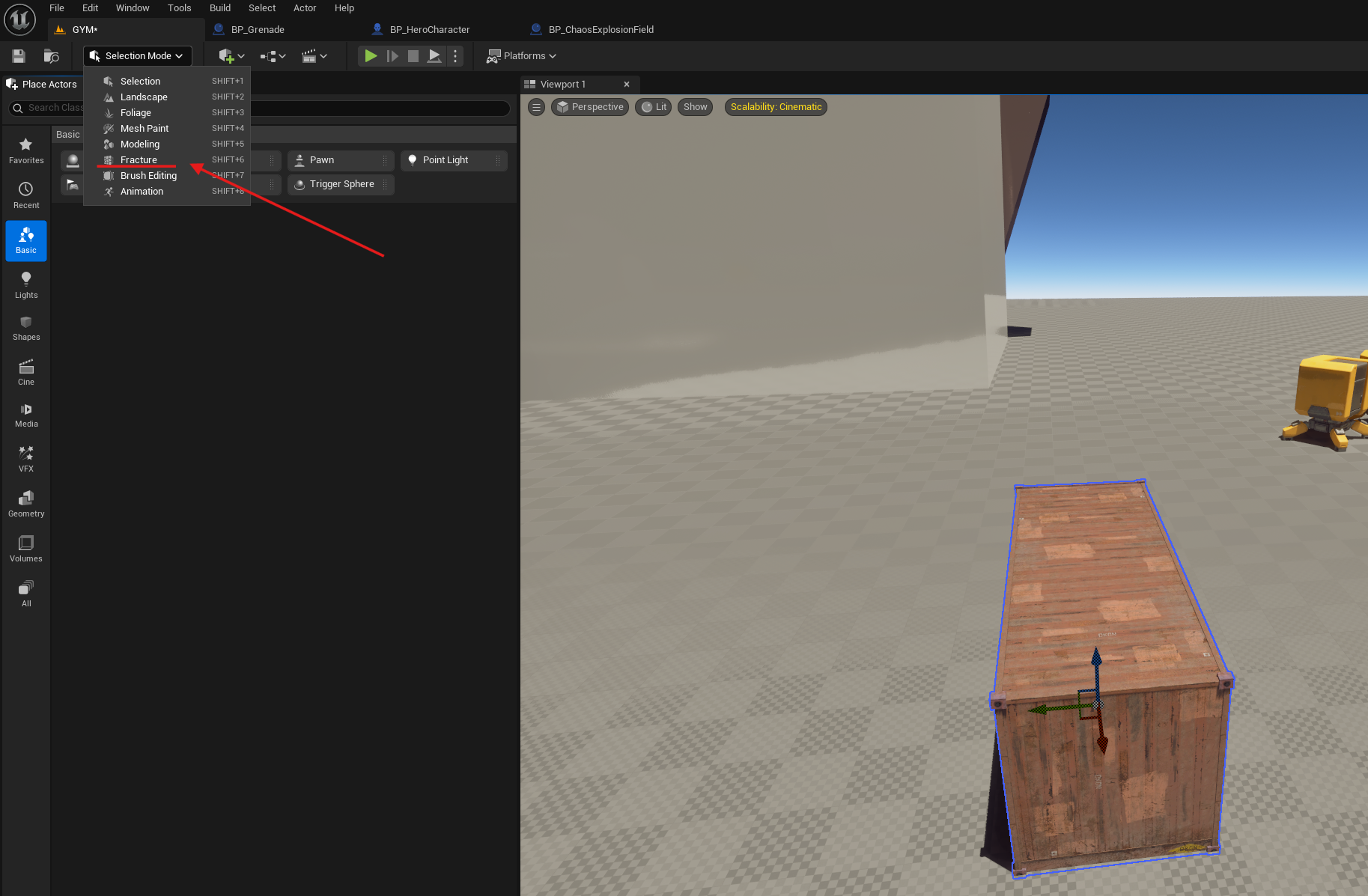Open the viewport options hamburger menu
This screenshot has height=896, width=1368.
(x=536, y=107)
